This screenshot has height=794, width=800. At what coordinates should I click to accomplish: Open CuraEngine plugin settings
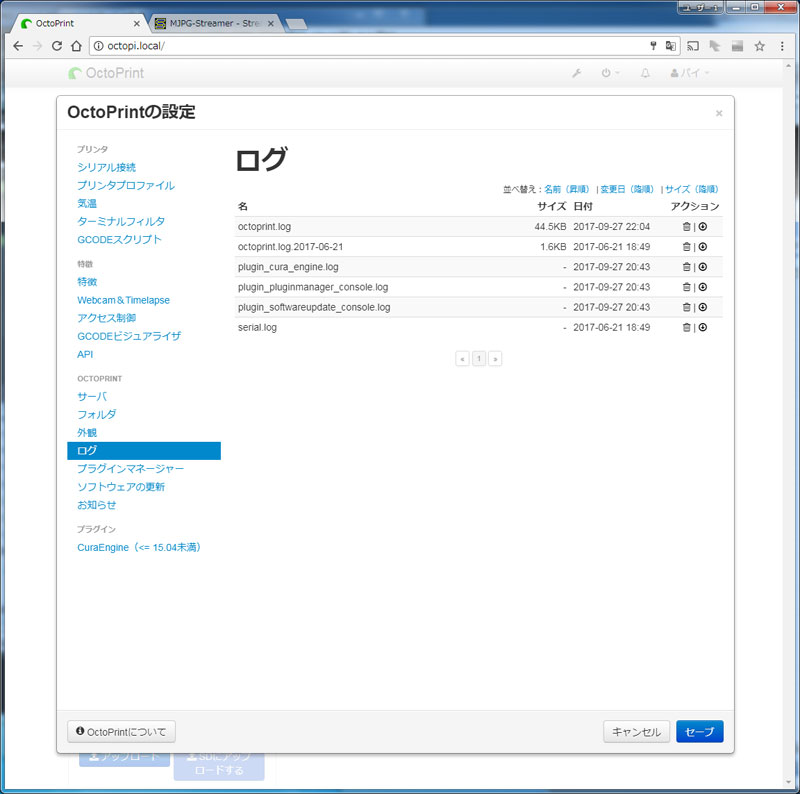[139, 548]
